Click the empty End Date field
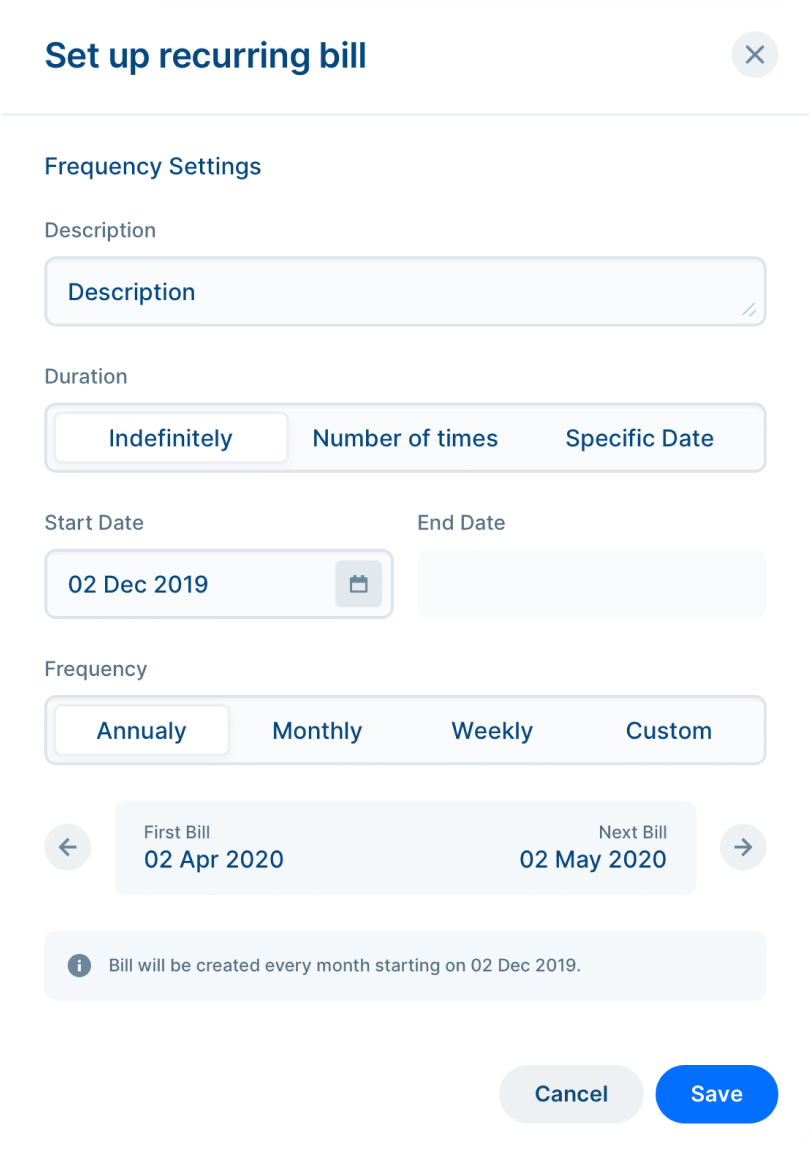 pos(591,584)
